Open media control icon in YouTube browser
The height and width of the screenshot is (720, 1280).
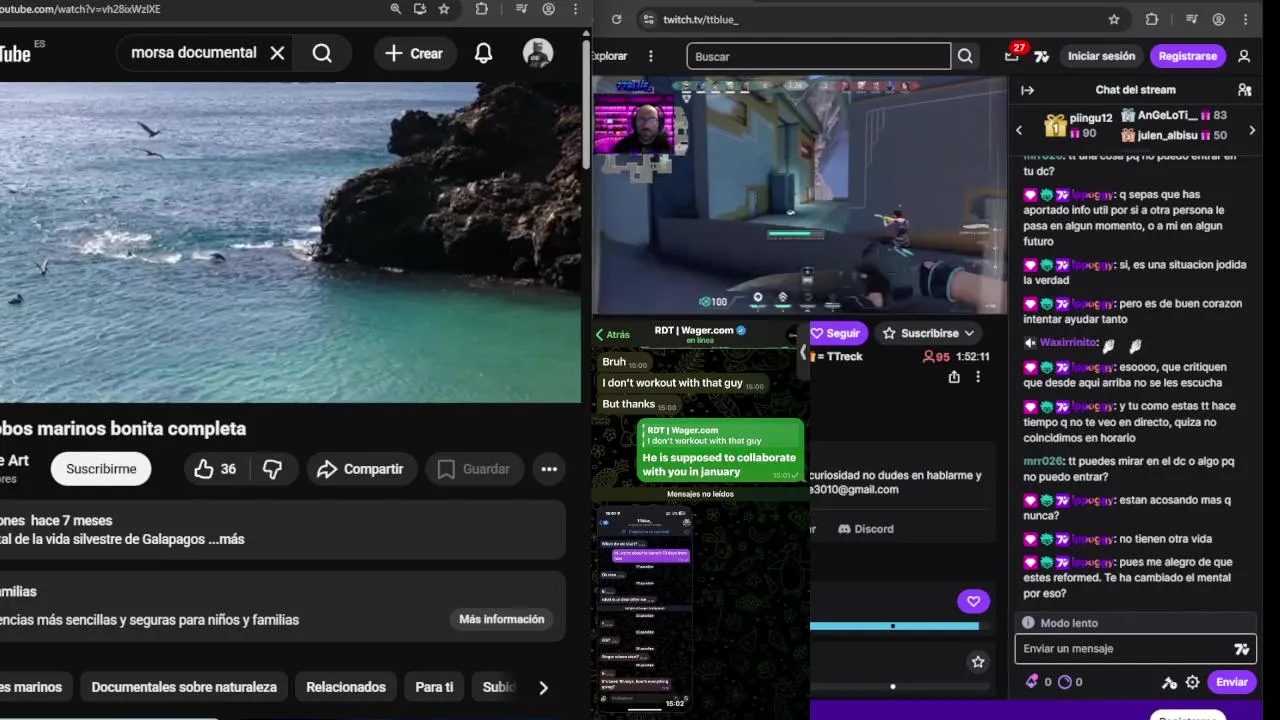519,9
